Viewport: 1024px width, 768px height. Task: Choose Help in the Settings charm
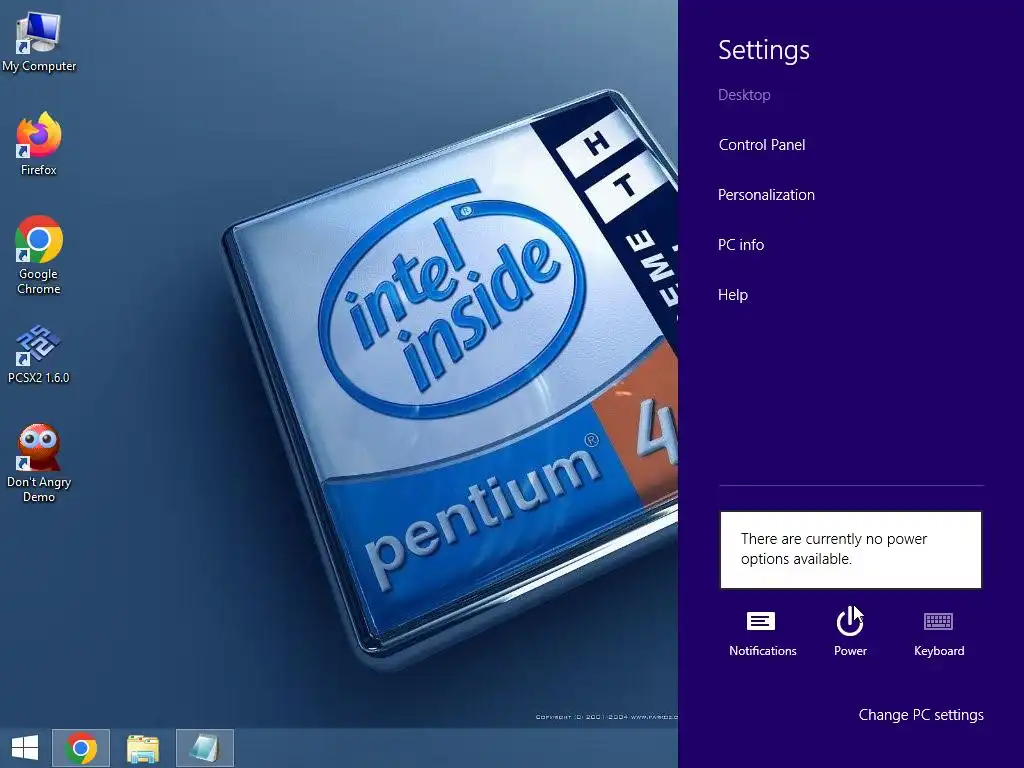pos(733,295)
